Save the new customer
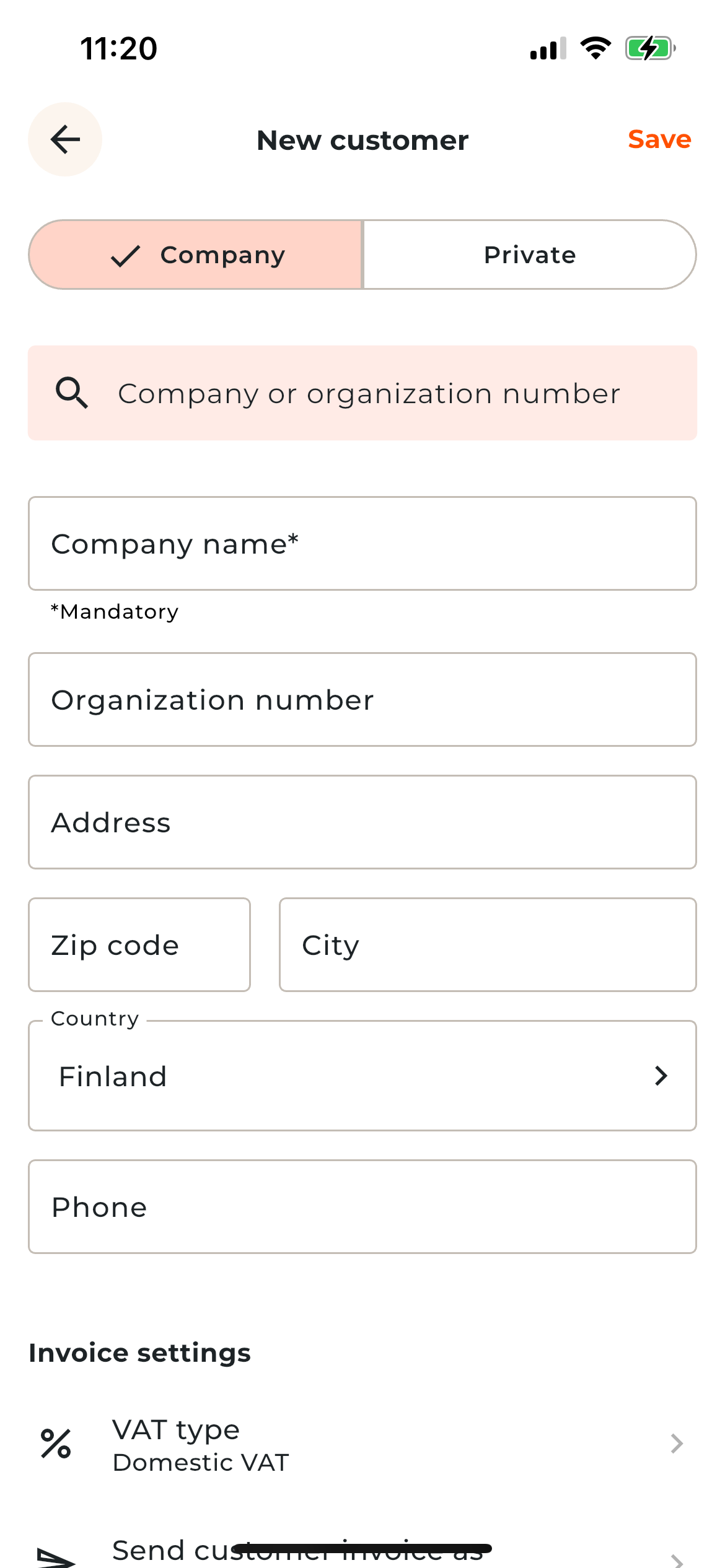The height and width of the screenshot is (1568, 725). [659, 139]
